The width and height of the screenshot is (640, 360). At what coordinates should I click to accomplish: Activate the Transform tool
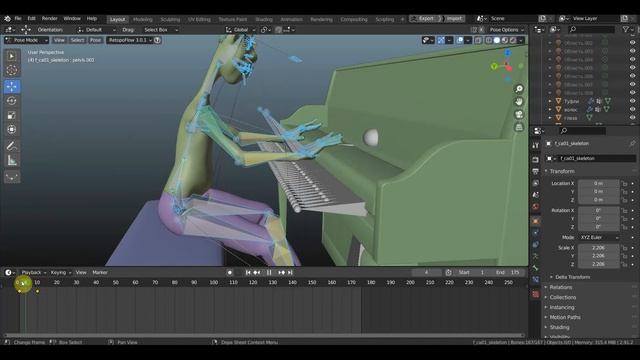click(x=12, y=129)
